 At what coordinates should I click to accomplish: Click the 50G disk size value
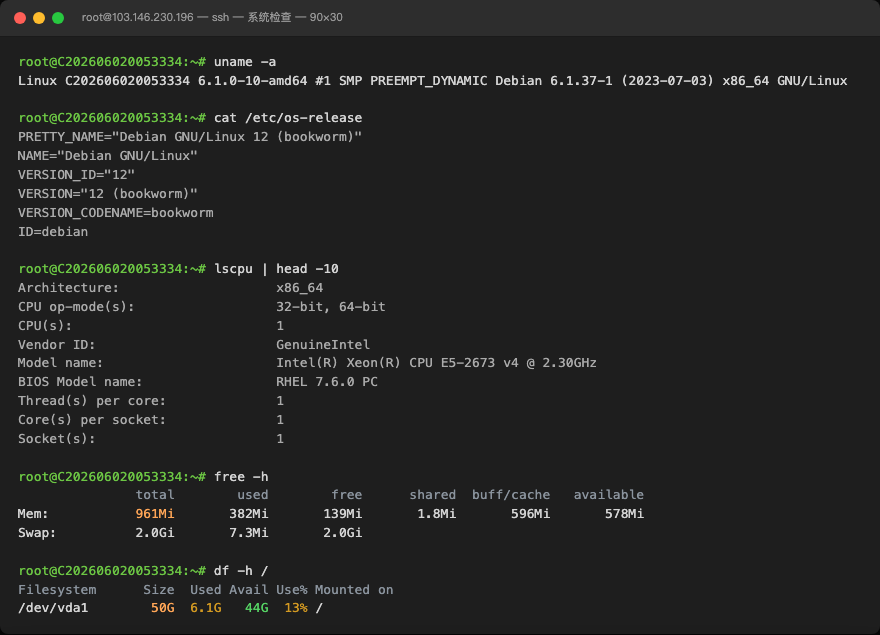pyautogui.click(x=163, y=608)
